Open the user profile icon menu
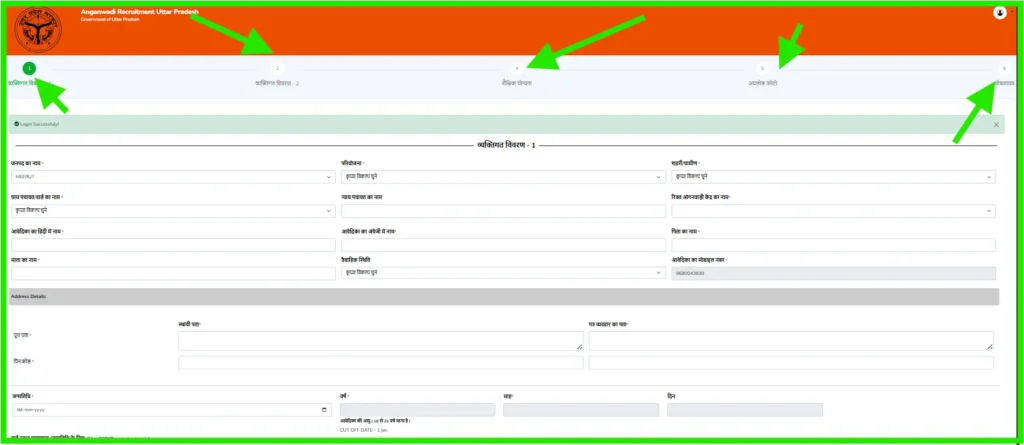Viewport: 1024px width, 445px height. [999, 12]
